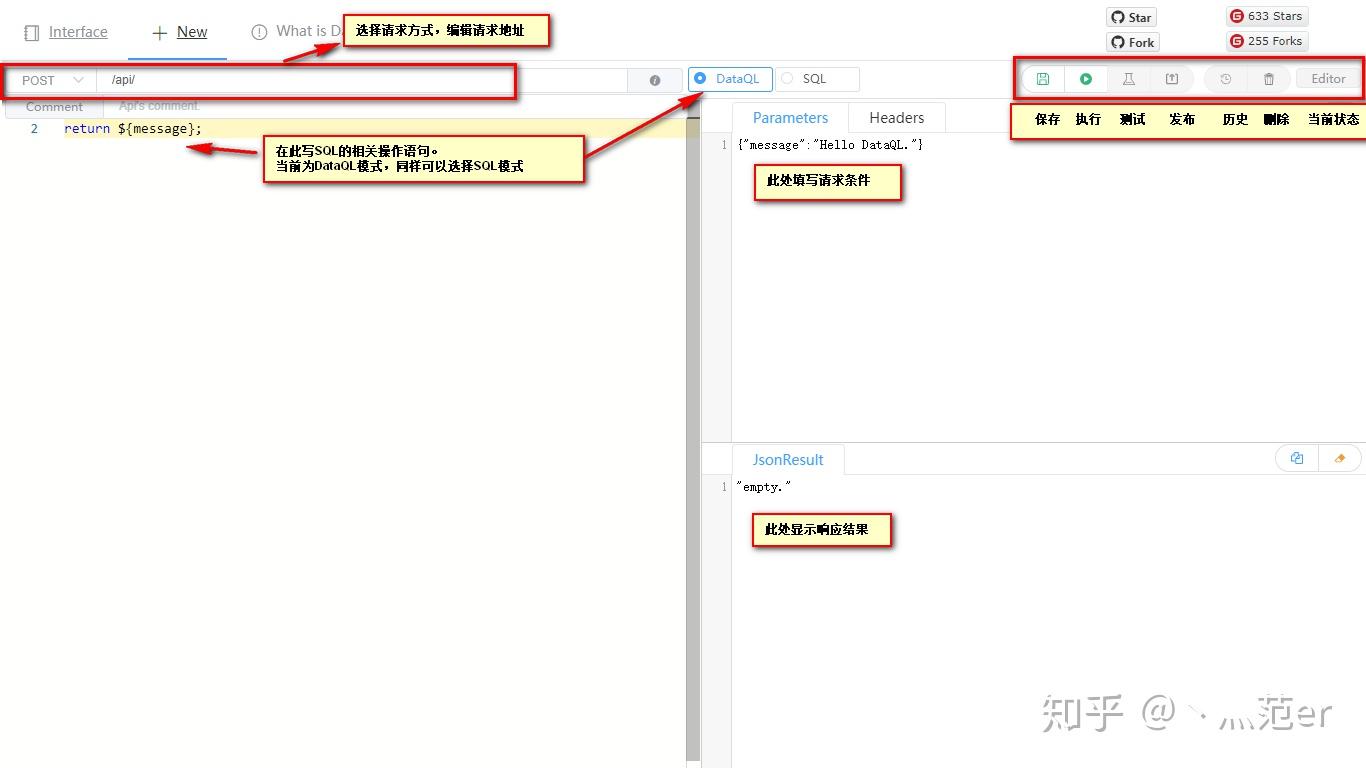Click the /api/ request address field
This screenshot has width=1366, height=768.
[x=300, y=79]
